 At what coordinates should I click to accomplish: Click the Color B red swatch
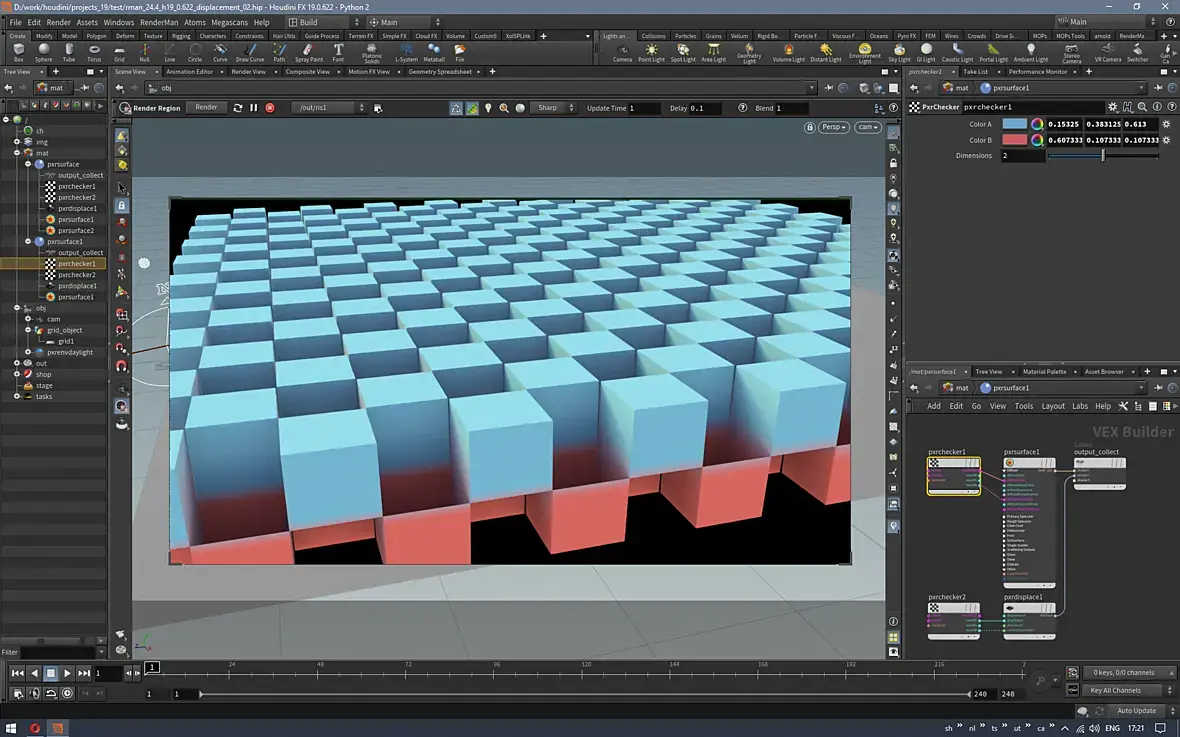pos(1014,140)
